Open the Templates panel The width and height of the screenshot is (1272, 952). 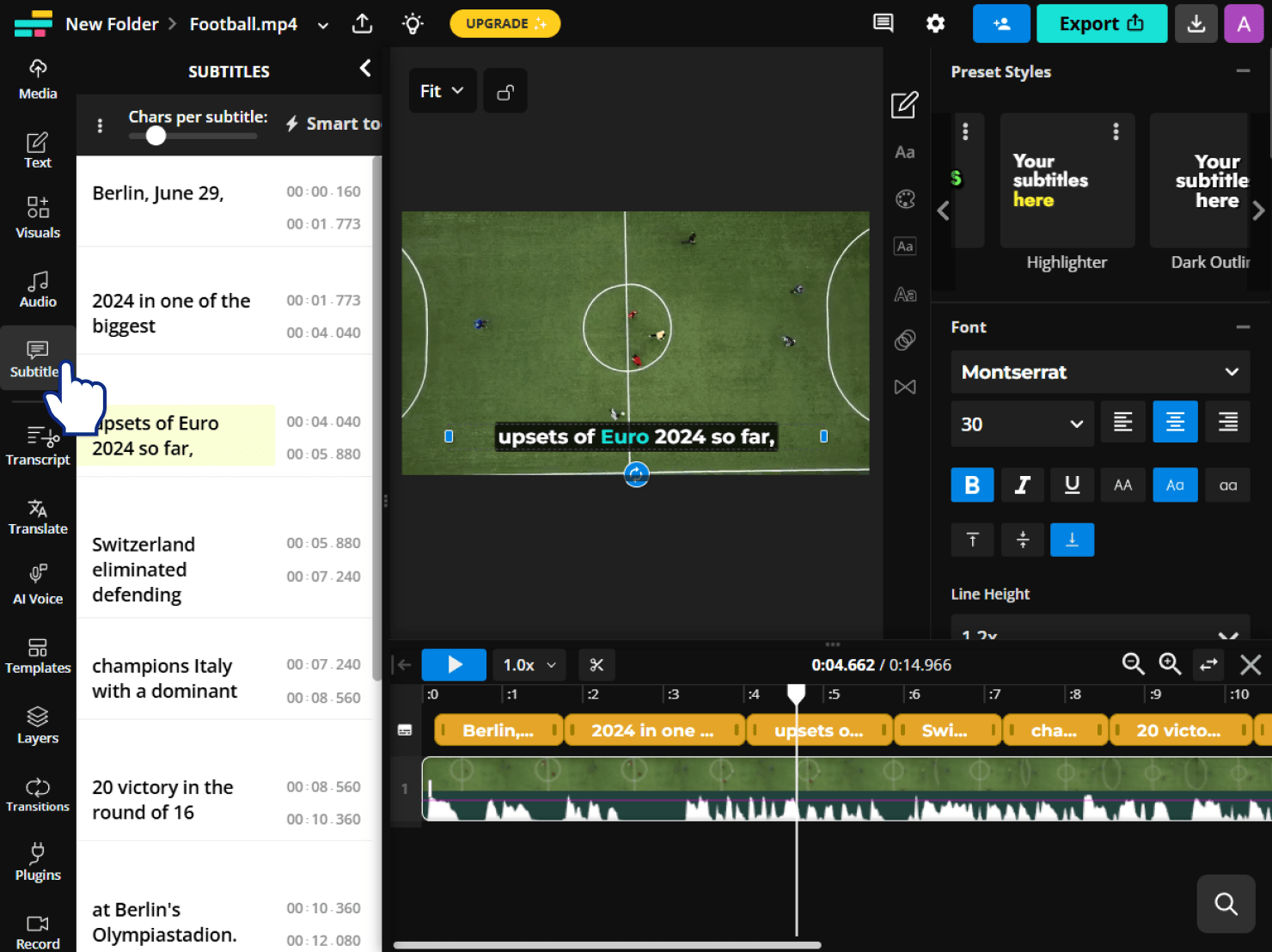(37, 655)
